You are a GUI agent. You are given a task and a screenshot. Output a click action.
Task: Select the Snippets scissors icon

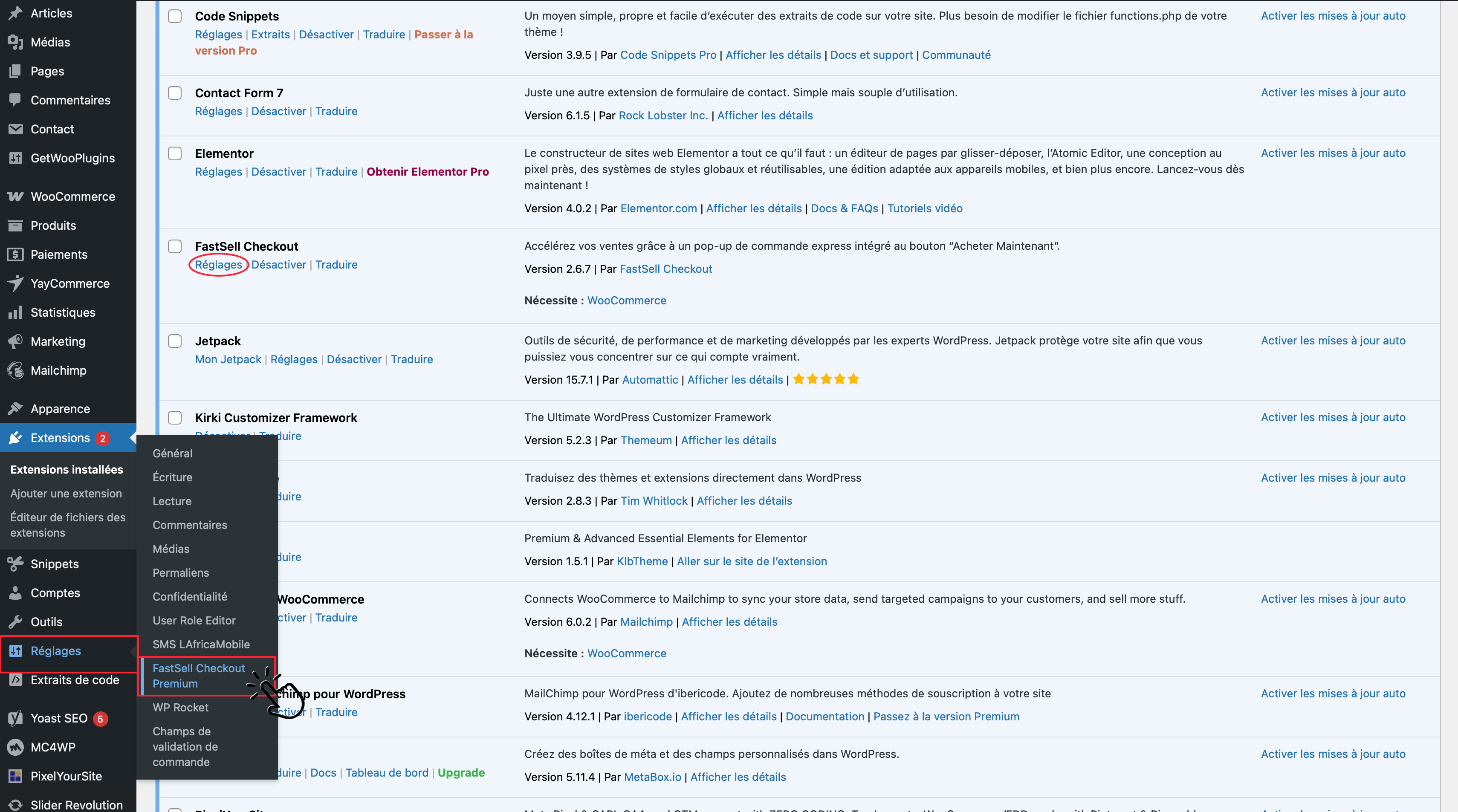(x=15, y=563)
